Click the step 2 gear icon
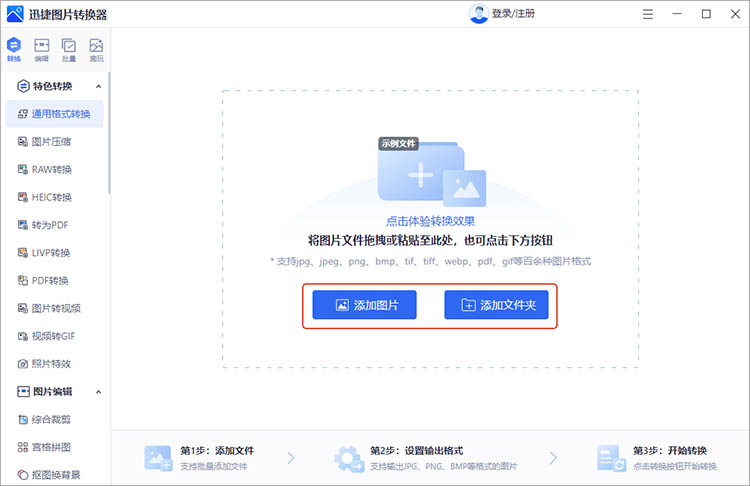The height and width of the screenshot is (486, 750). click(349, 458)
